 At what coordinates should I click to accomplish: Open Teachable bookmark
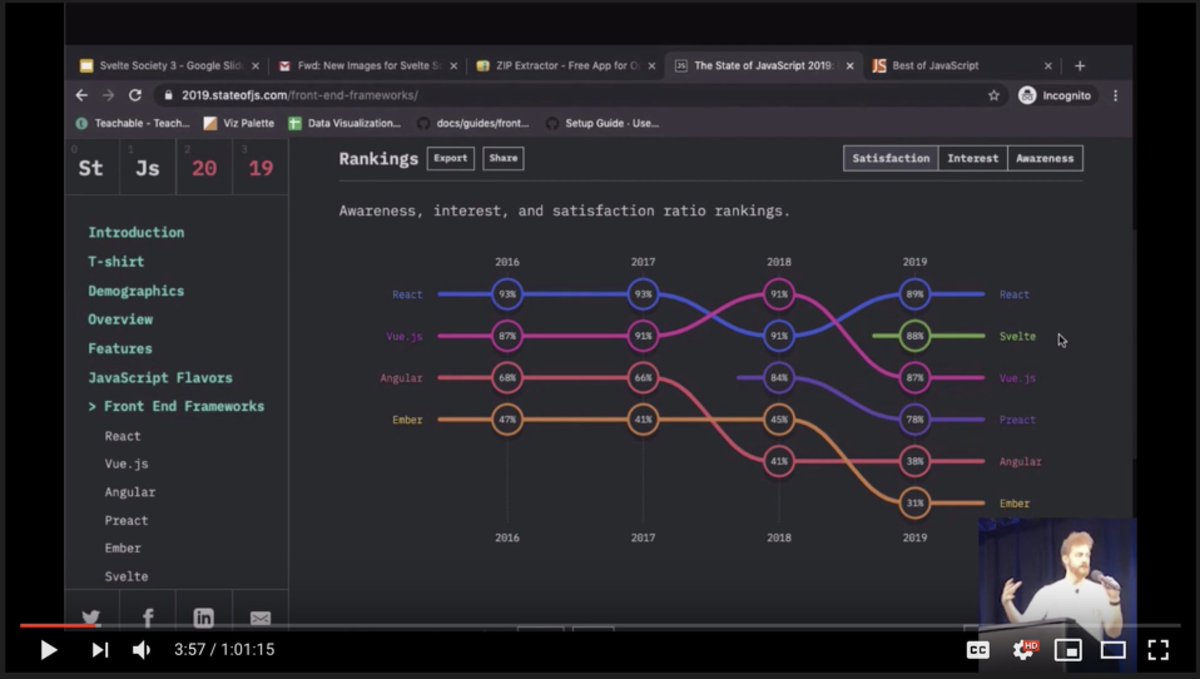point(133,123)
